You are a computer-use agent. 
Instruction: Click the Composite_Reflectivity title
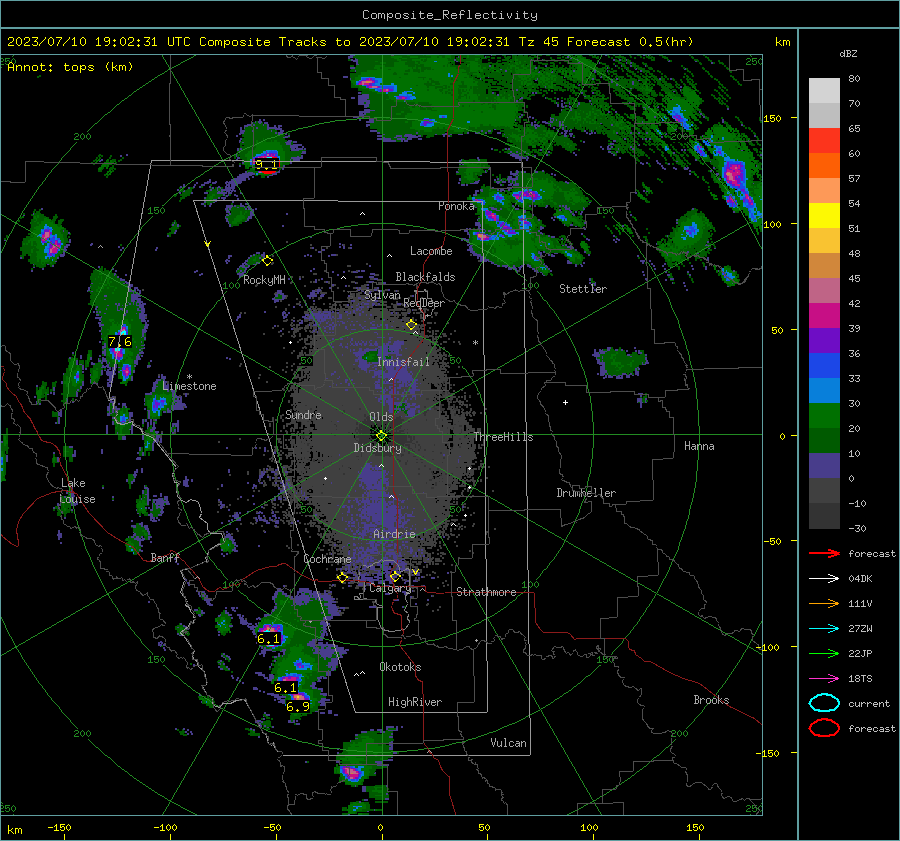tap(449, 15)
